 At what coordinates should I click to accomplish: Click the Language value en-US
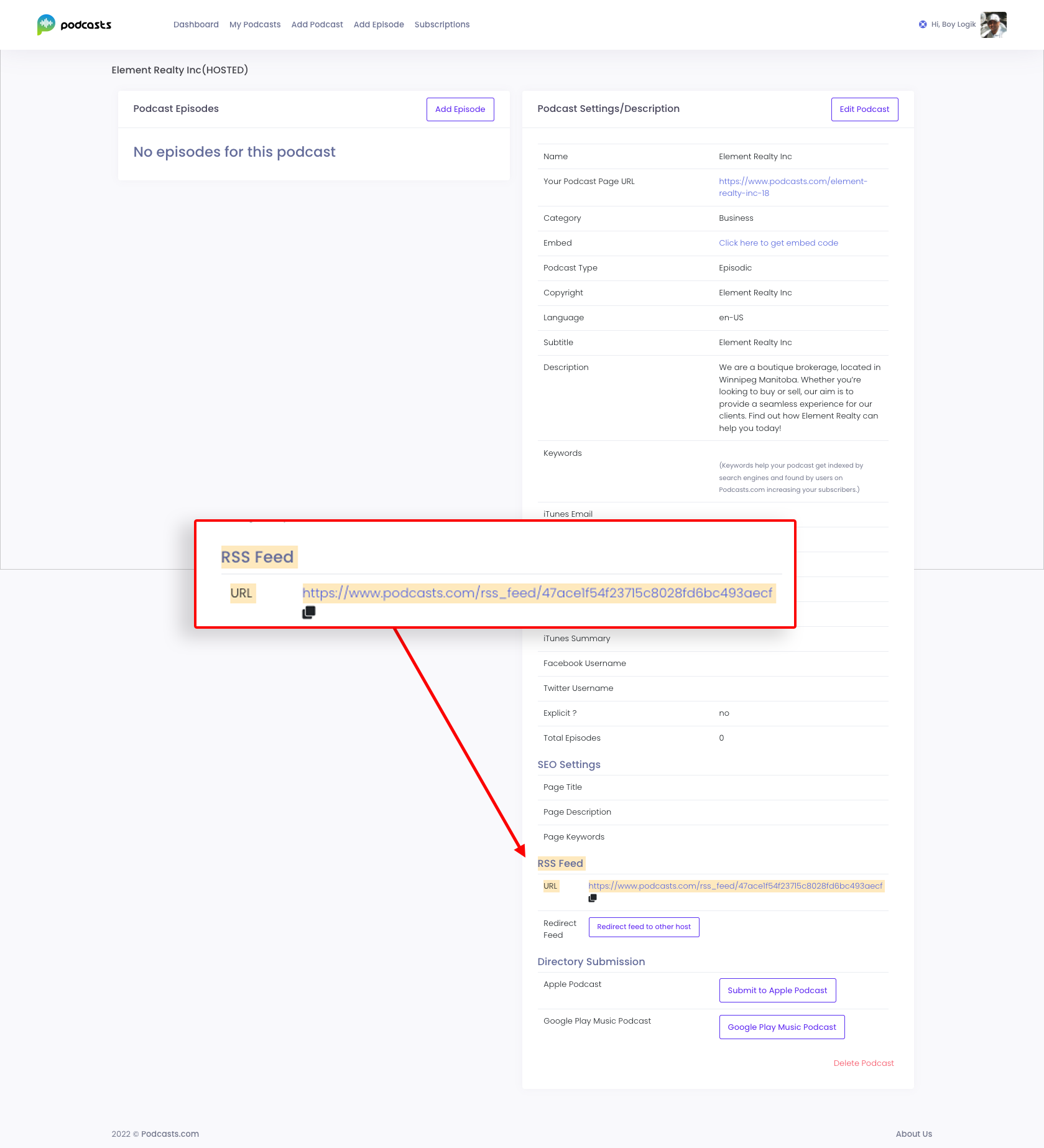731,318
